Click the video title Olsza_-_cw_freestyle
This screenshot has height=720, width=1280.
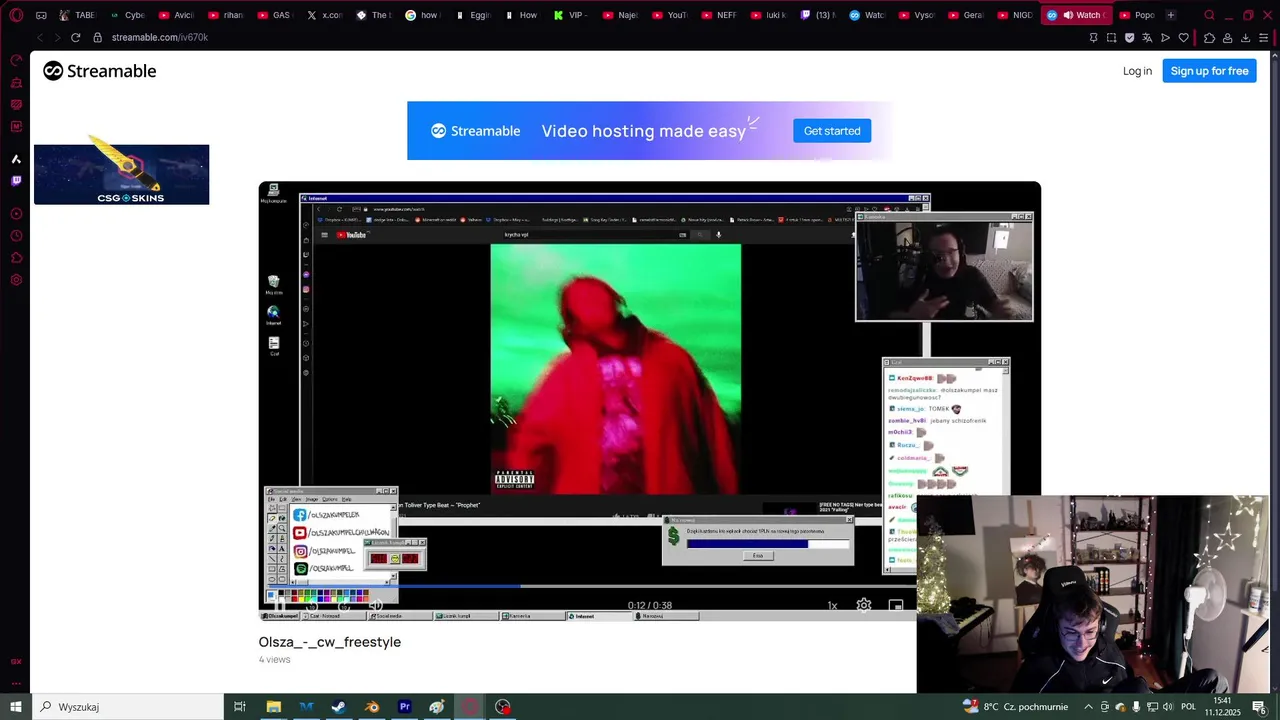(329, 642)
